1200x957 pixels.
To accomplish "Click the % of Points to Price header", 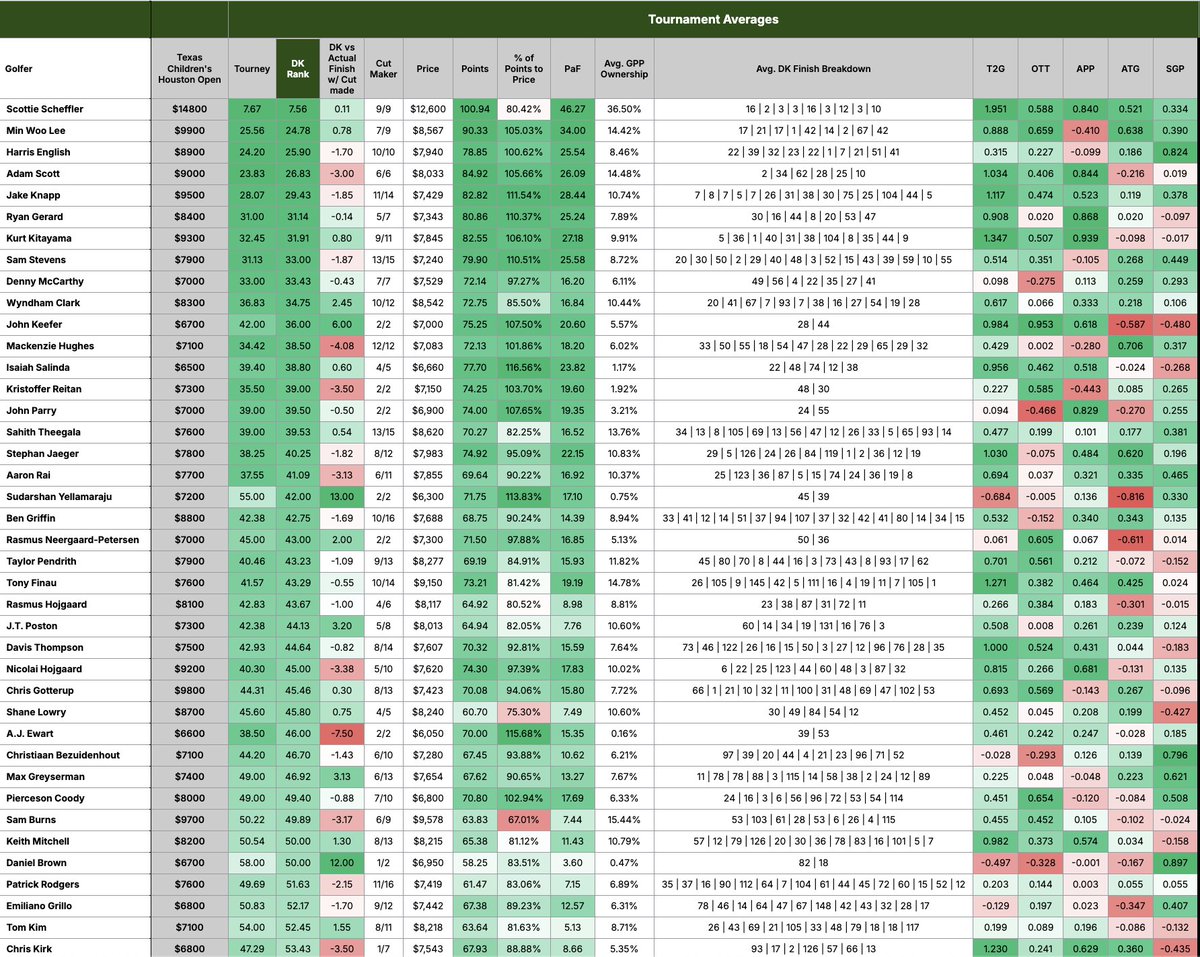I will (x=526, y=69).
